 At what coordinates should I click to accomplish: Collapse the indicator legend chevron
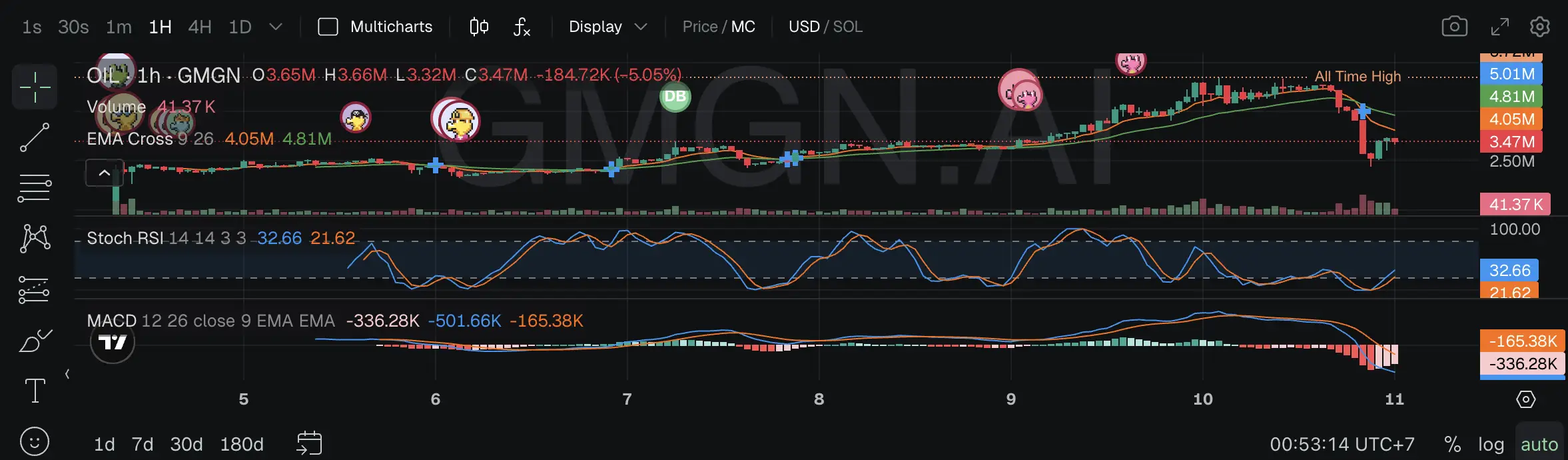coord(105,173)
